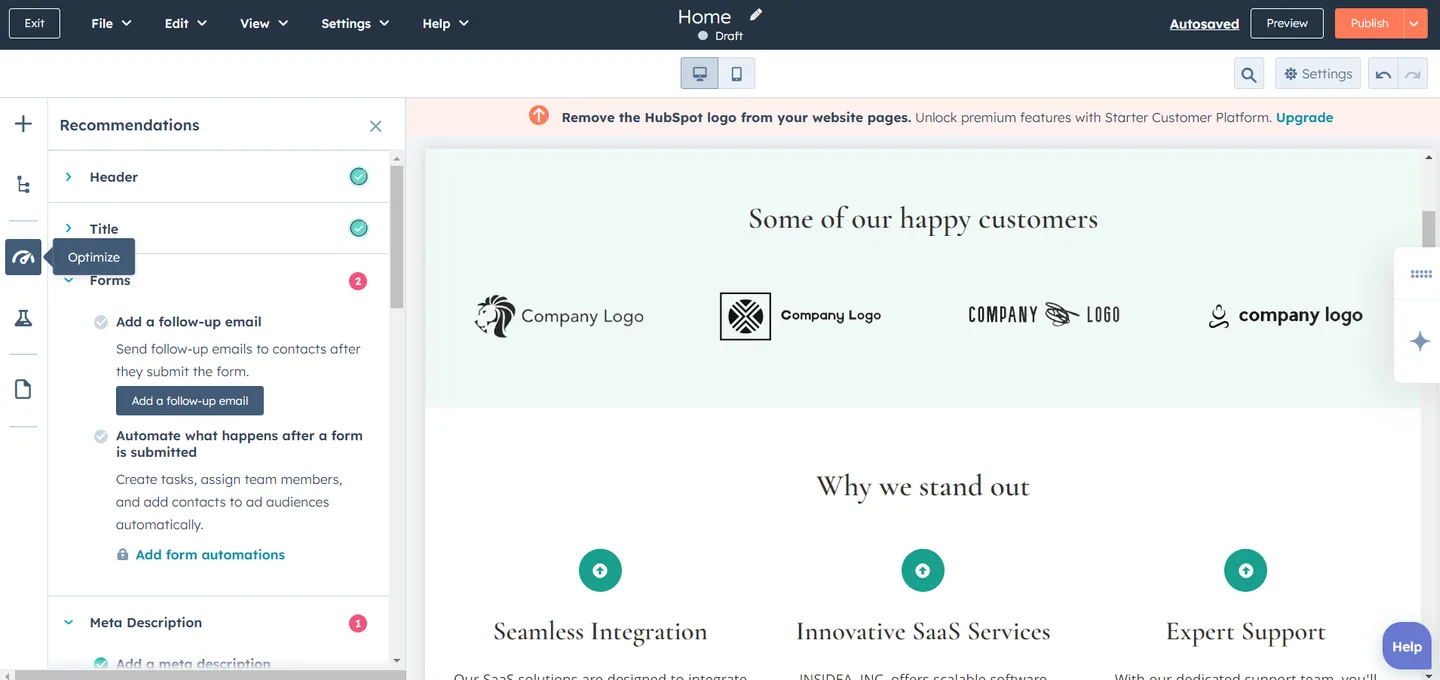Toggle Add a follow-up email check circle
The image size is (1440, 680).
coord(101,322)
